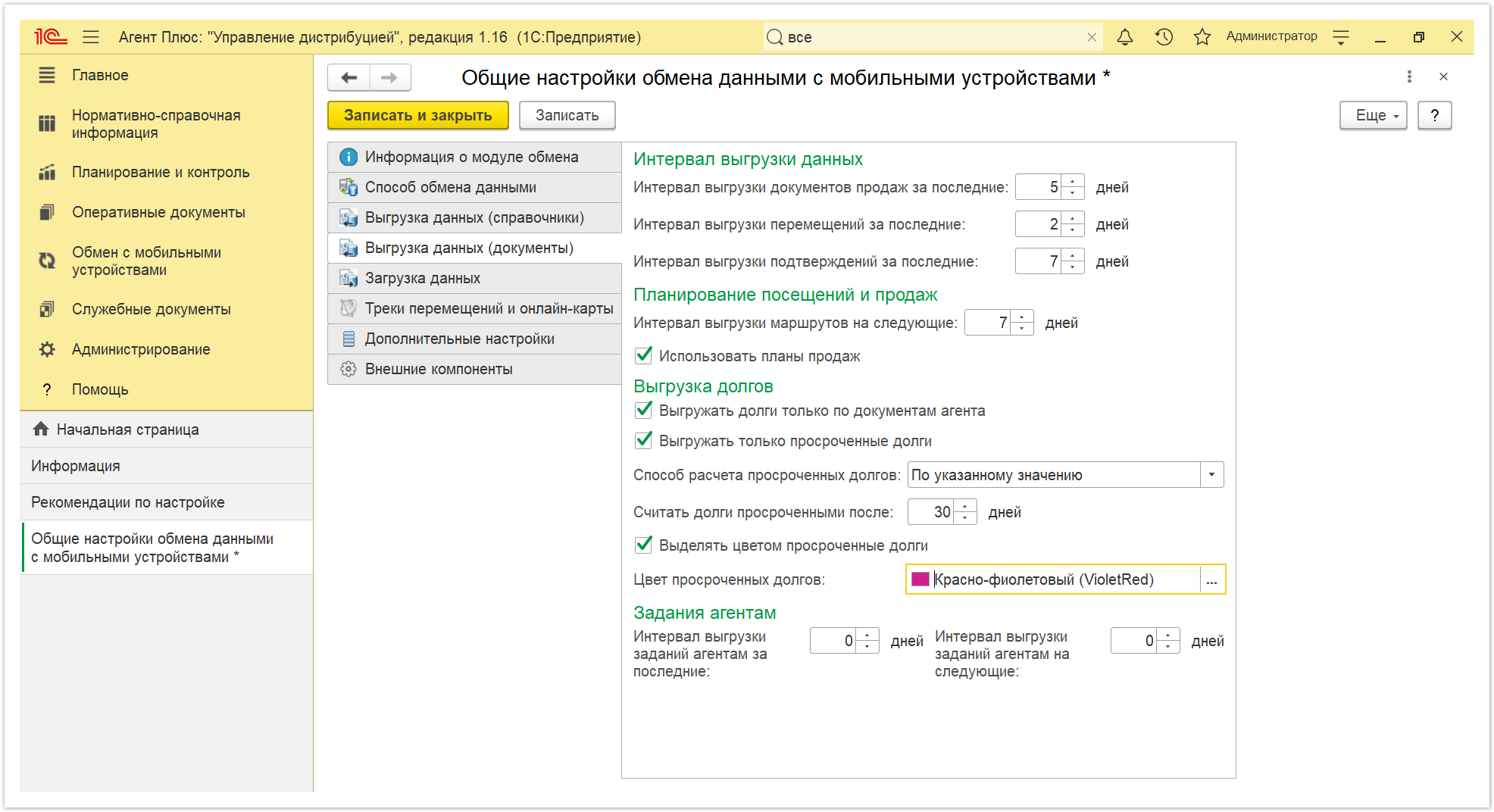The width and height of the screenshot is (1494, 812).
Task: Toggle Выгружать долги только по документам агента
Action: point(644,410)
